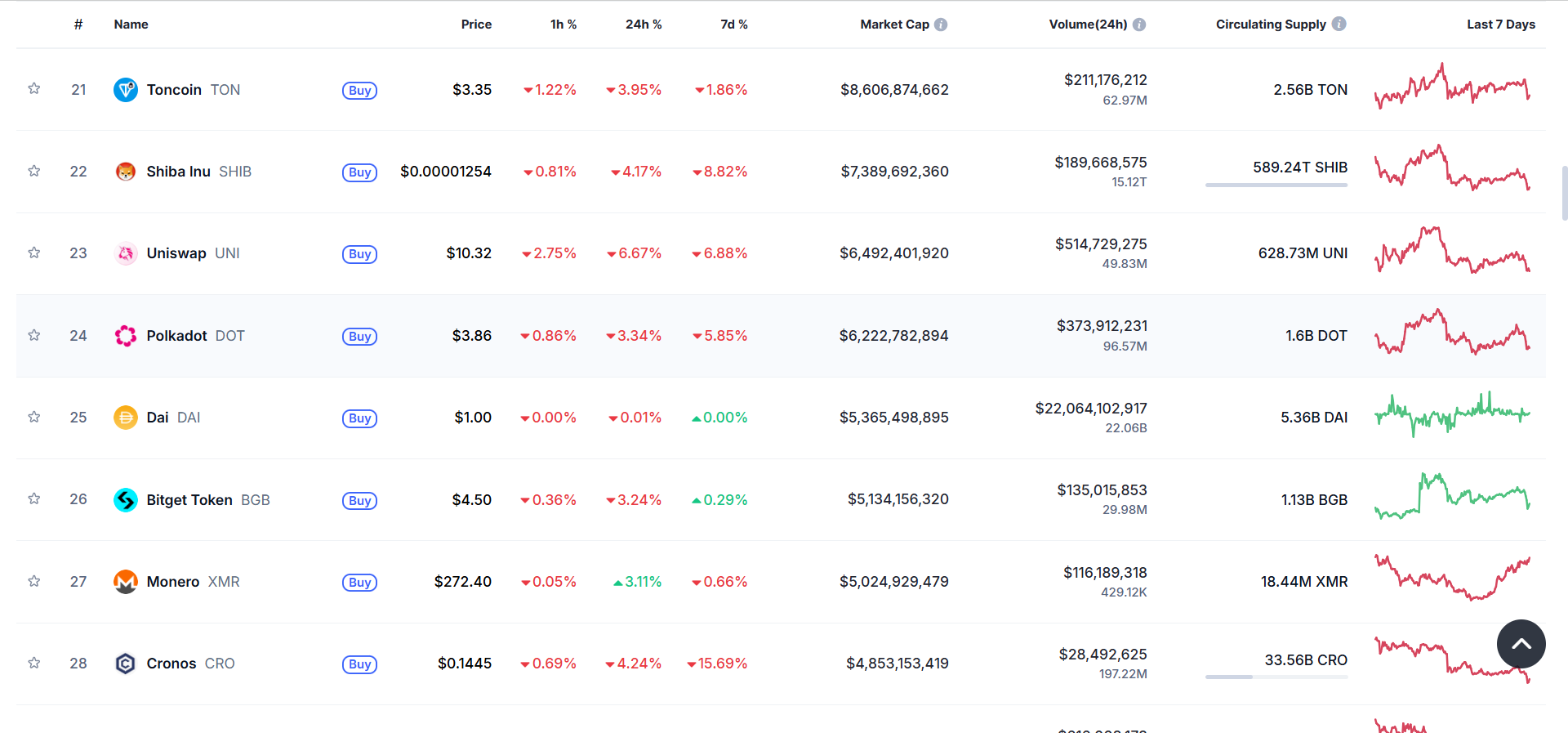This screenshot has height=733, width=1568.
Task: Open Circulating Supply info icon
Action: 1339,25
